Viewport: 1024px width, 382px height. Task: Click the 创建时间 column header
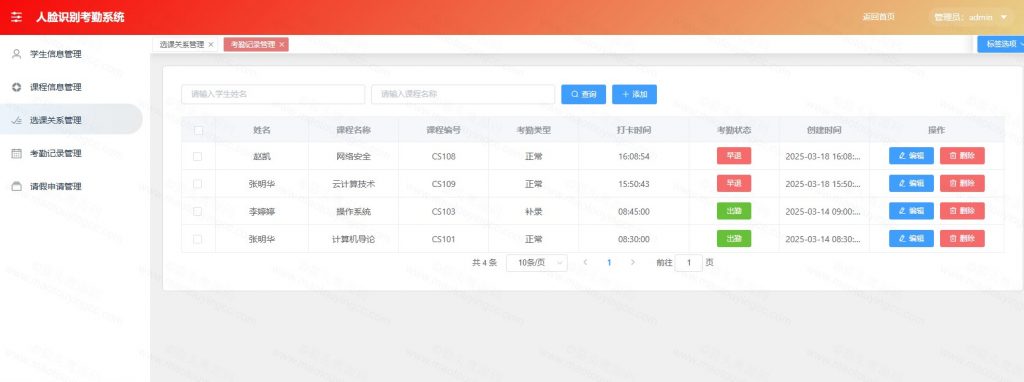click(x=824, y=131)
